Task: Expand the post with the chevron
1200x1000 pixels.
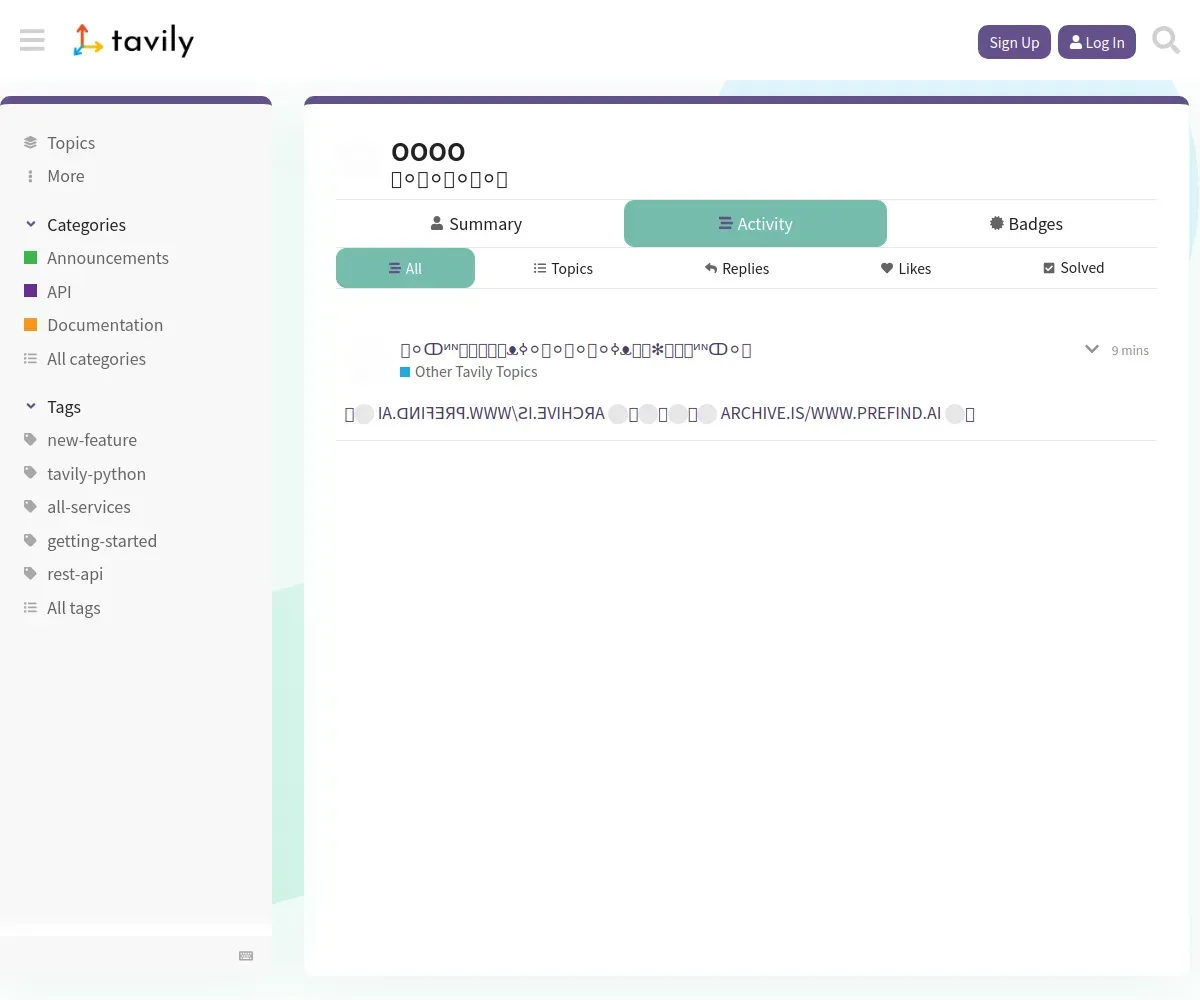Action: click(1092, 349)
